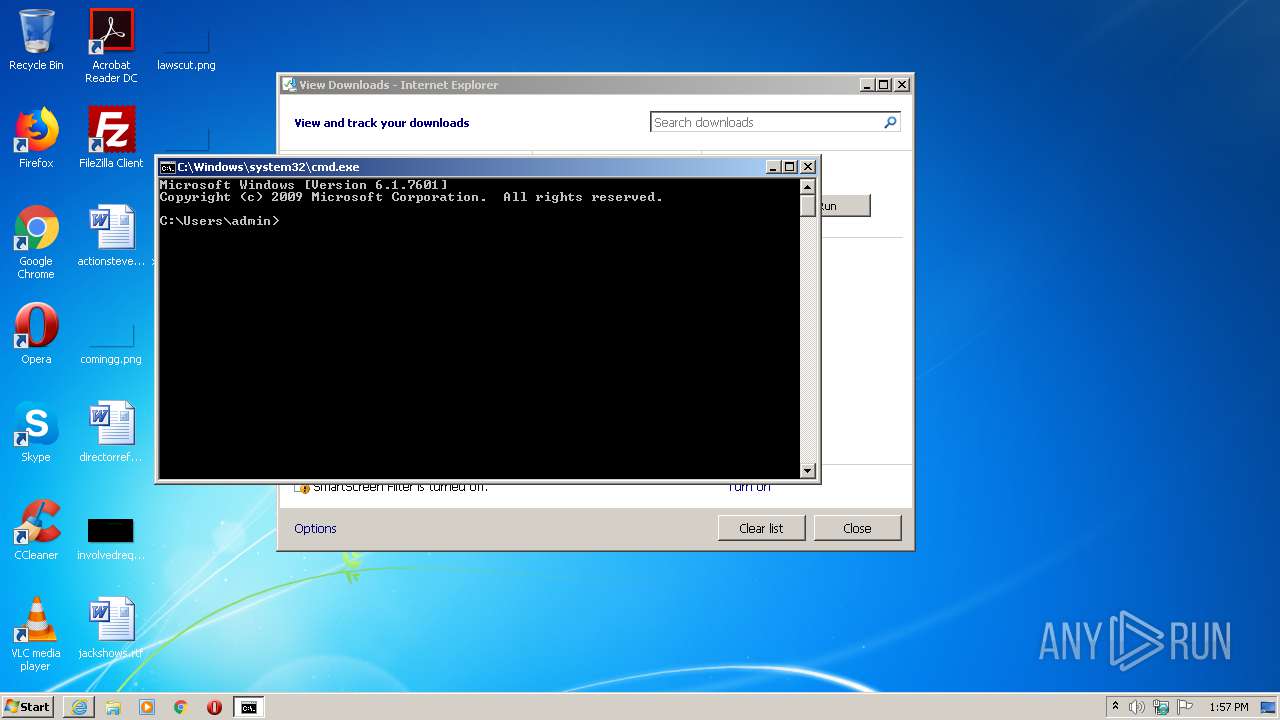Close the View Downloads window
1280x720 pixels.
[x=901, y=85]
